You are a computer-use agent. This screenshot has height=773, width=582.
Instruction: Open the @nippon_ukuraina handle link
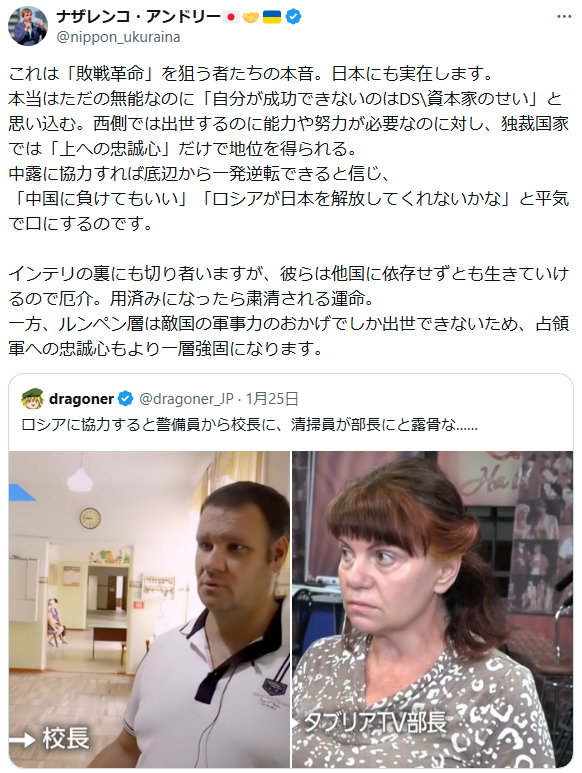coord(118,37)
